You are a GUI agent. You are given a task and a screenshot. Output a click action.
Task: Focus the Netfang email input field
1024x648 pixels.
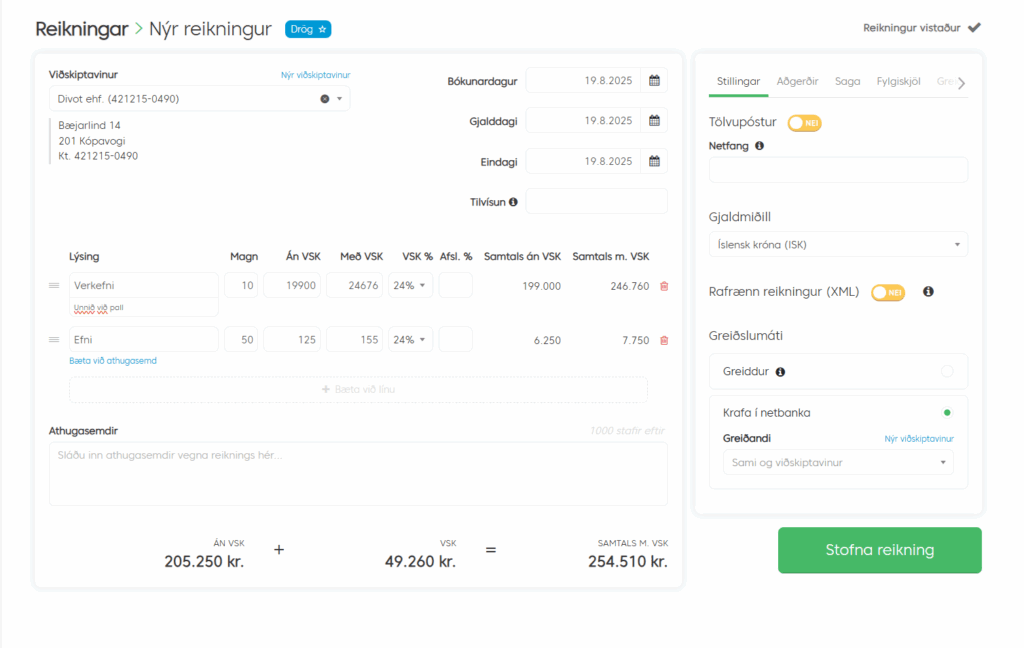[838, 170]
